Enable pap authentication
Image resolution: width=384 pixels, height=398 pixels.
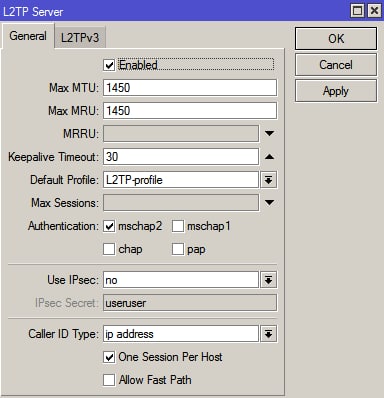tap(178, 249)
